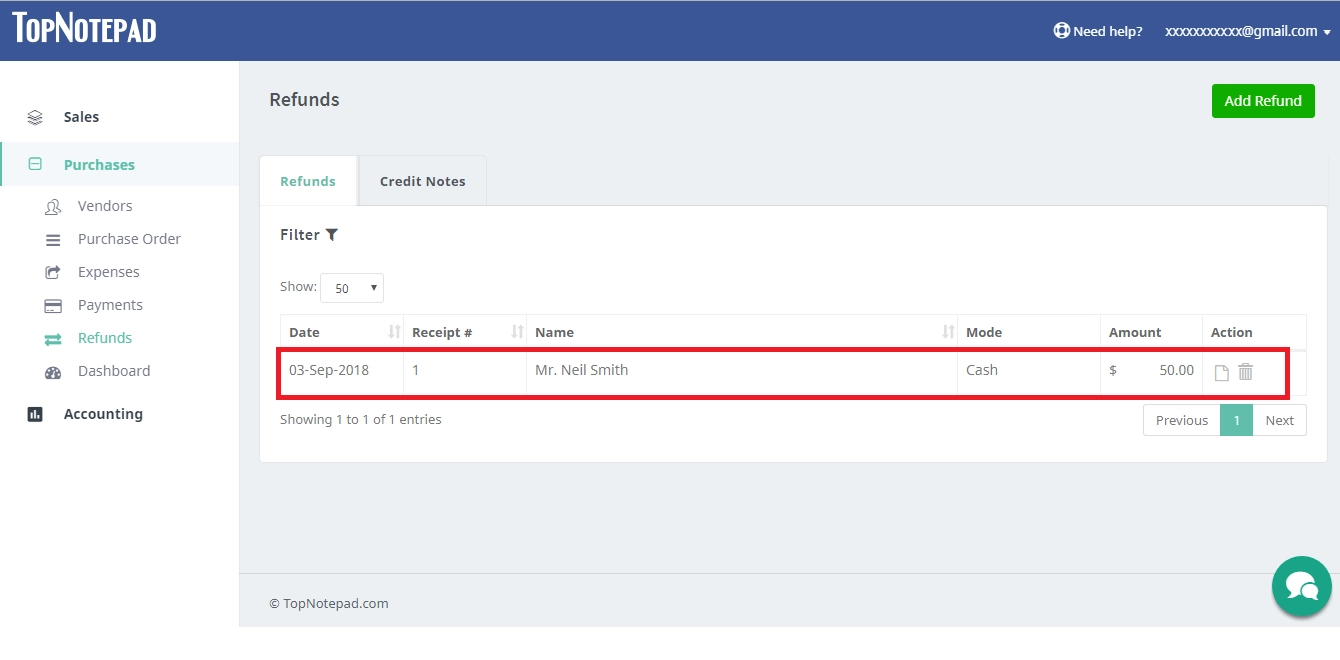Open the chat support bubble
This screenshot has height=660, width=1340.
pyautogui.click(x=1301, y=586)
